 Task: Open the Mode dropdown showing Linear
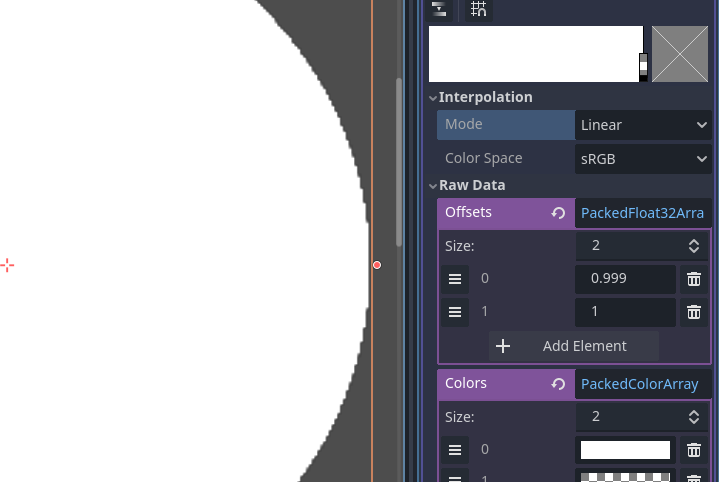(x=643, y=125)
